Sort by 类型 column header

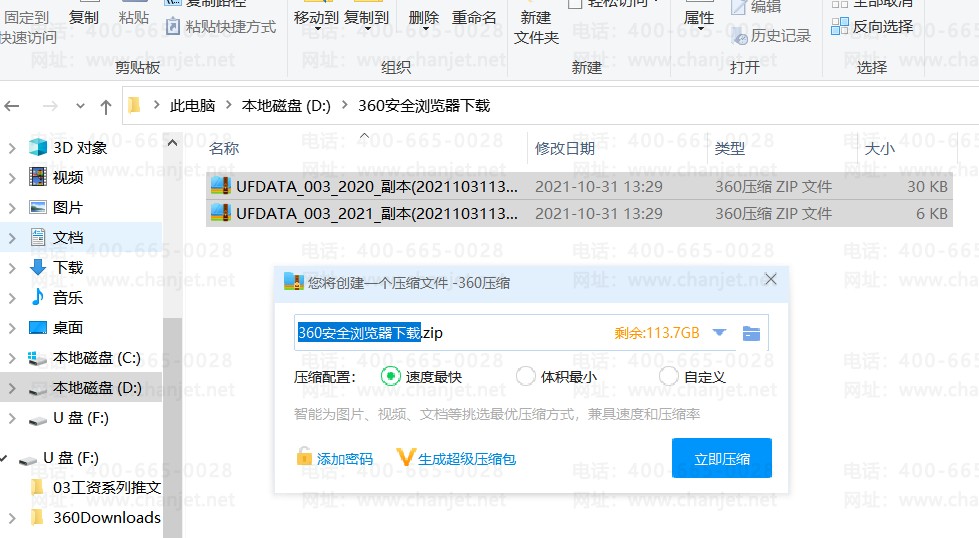click(729, 148)
